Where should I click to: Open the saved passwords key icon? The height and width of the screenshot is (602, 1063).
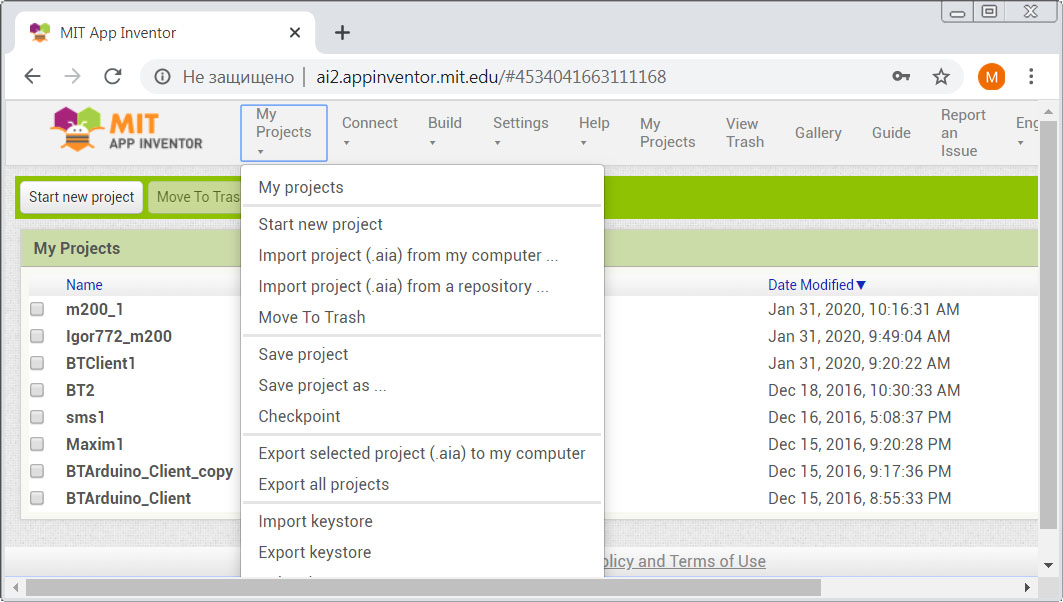[901, 77]
